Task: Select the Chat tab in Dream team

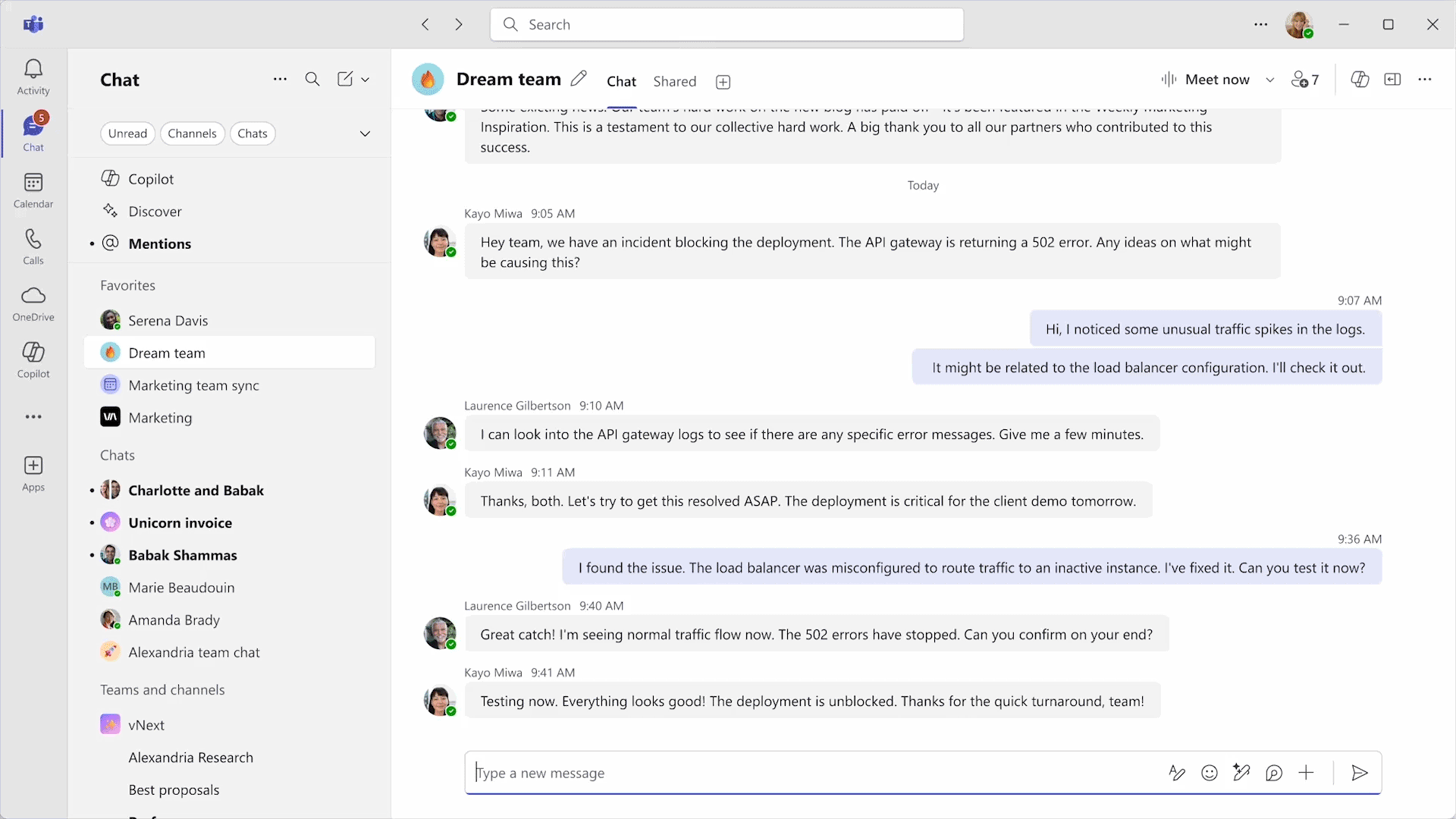Action: point(621,81)
